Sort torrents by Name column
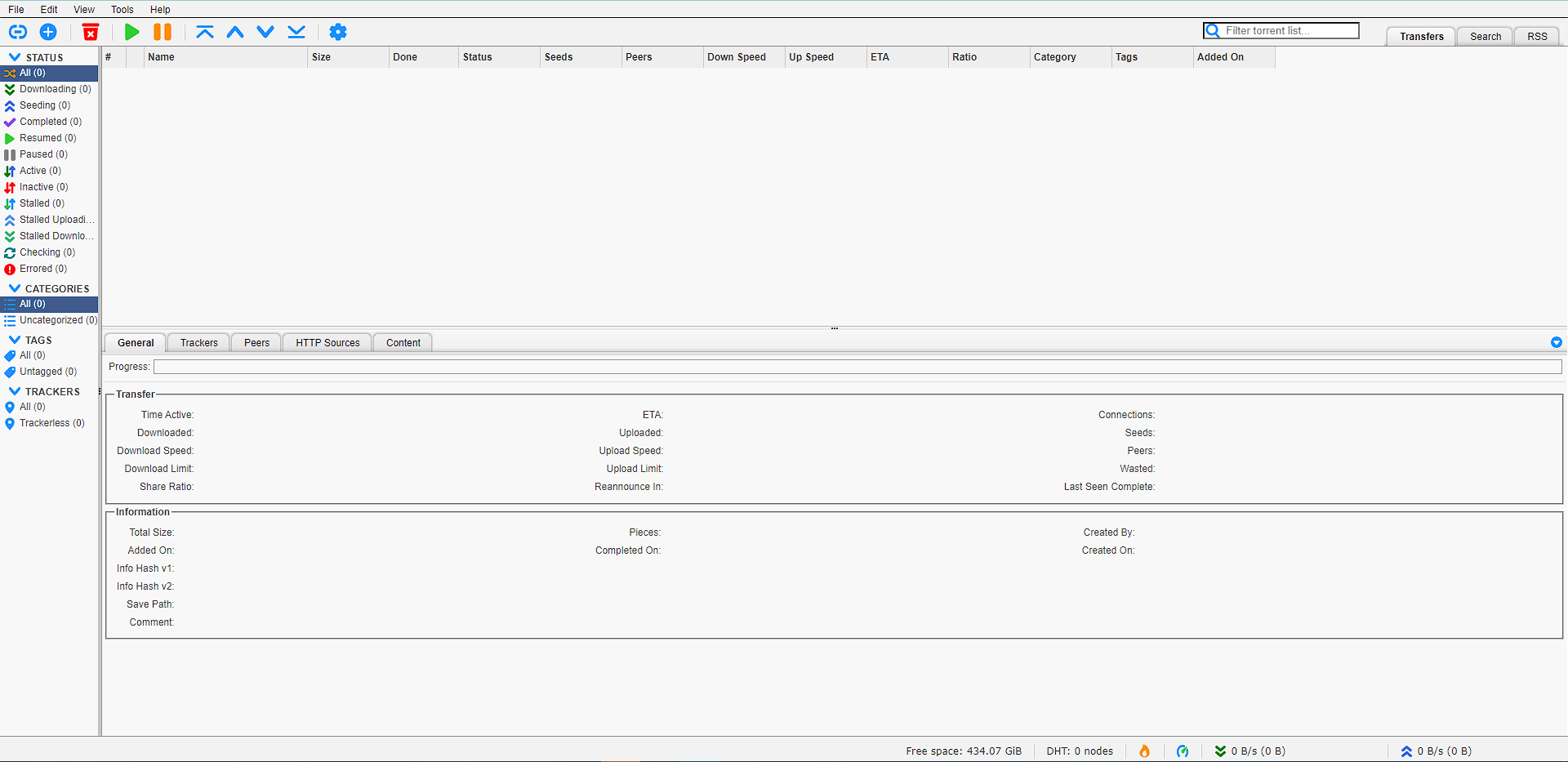The height and width of the screenshot is (762, 1568). point(225,57)
